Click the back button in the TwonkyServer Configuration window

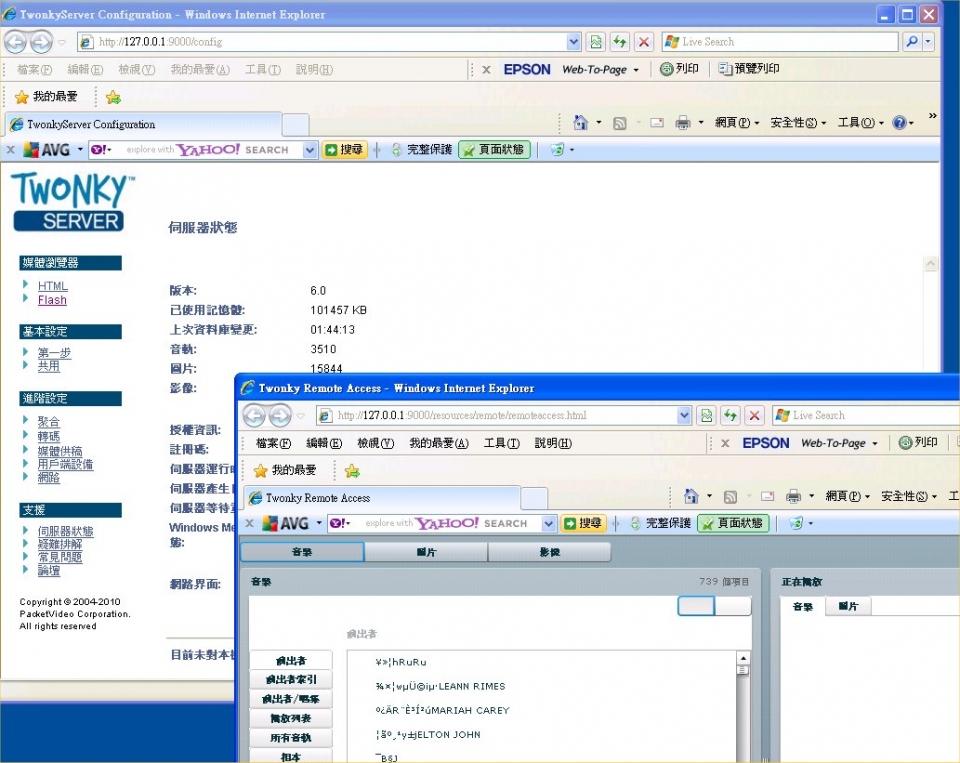[x=16, y=42]
